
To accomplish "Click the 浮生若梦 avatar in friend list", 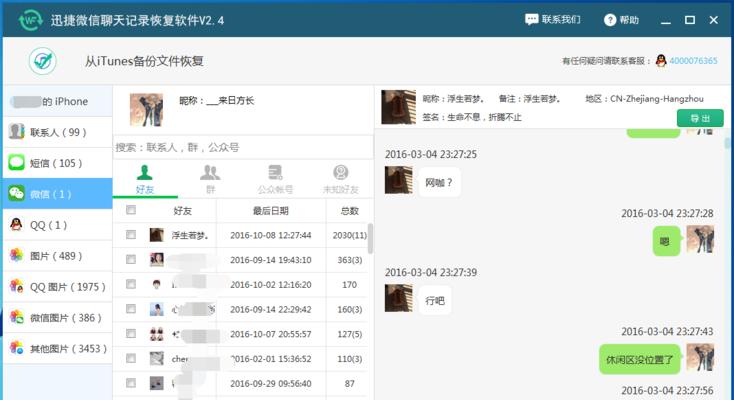I will [156, 235].
